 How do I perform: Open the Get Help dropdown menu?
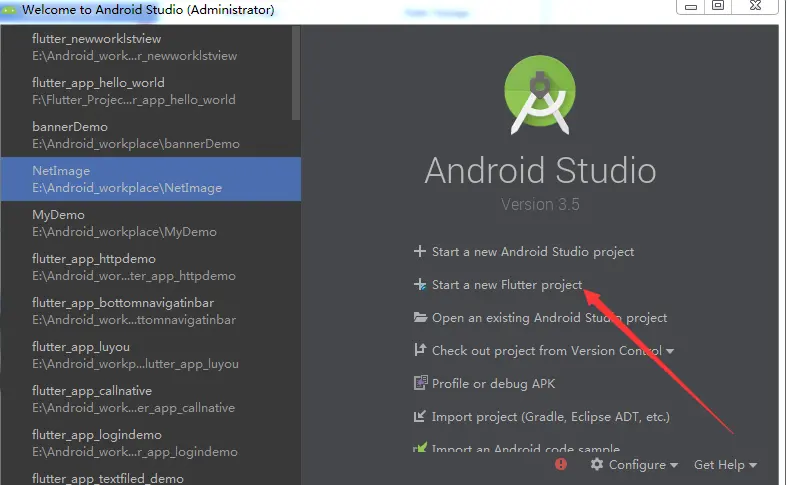(x=725, y=465)
